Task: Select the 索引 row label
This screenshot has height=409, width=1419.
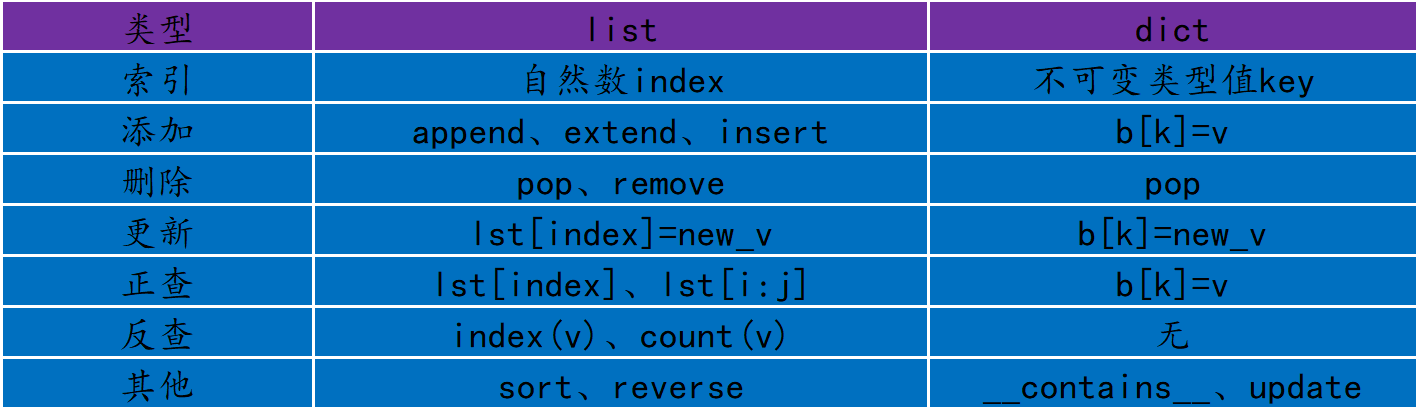Action: (x=157, y=80)
